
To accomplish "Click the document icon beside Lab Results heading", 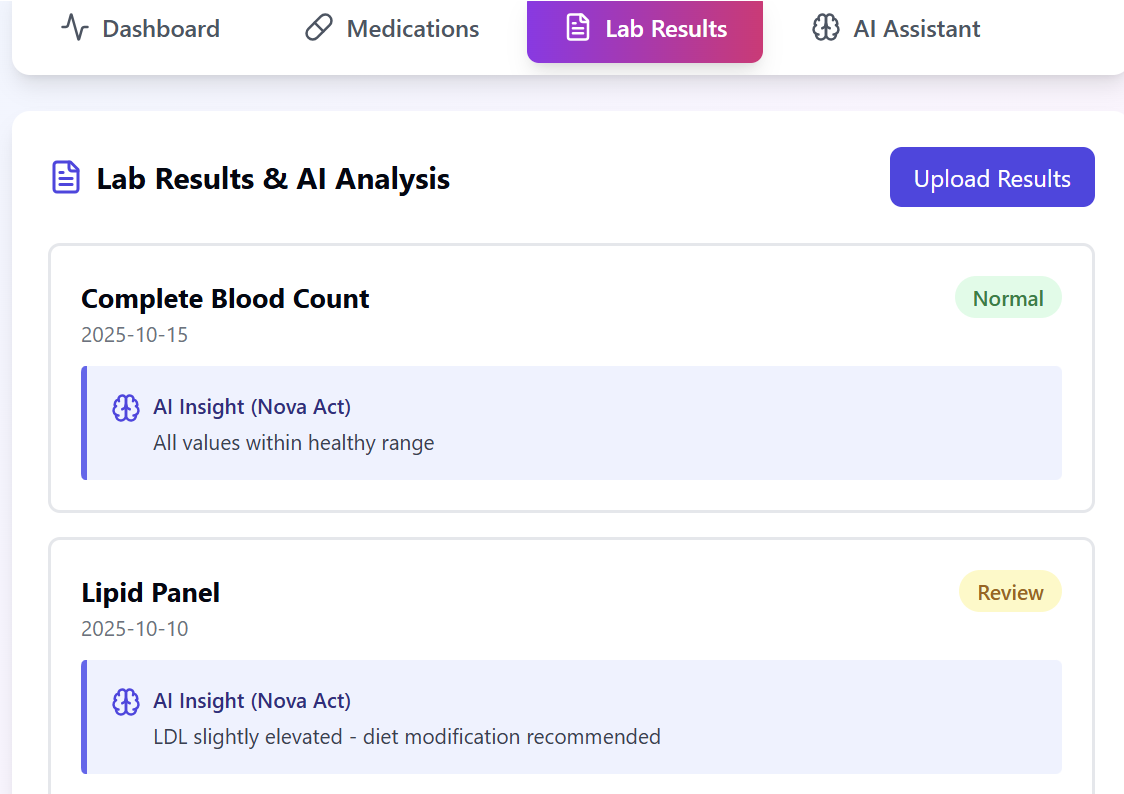I will coord(66,178).
